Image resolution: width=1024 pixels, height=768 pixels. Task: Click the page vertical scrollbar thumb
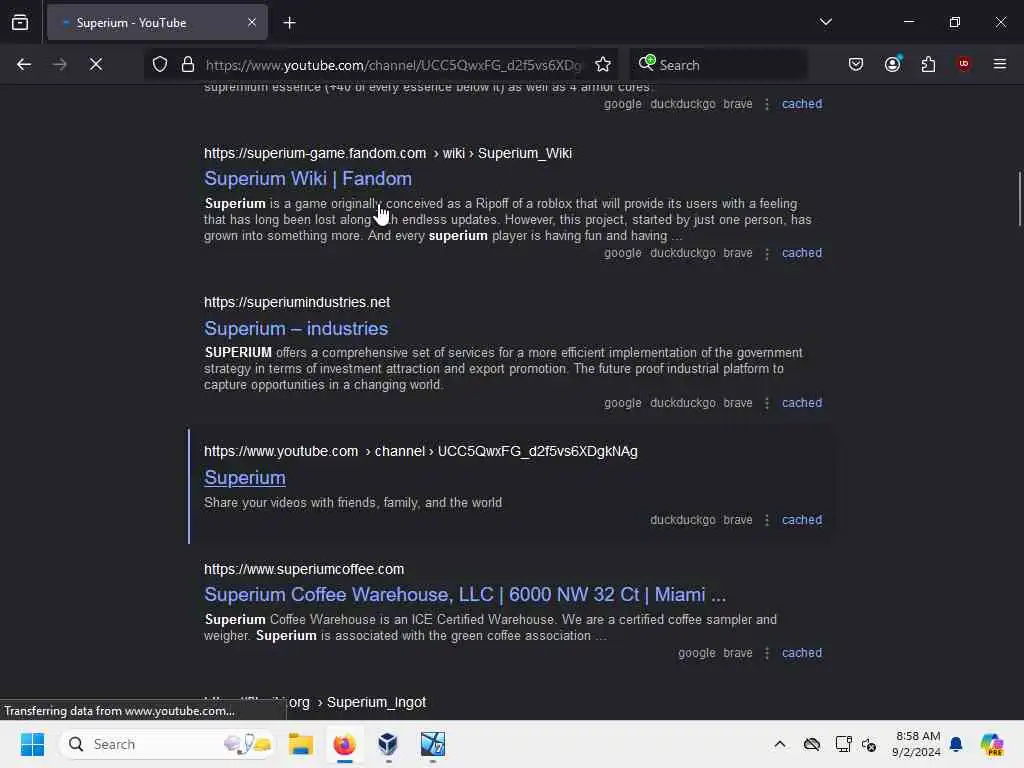pos(1019,199)
